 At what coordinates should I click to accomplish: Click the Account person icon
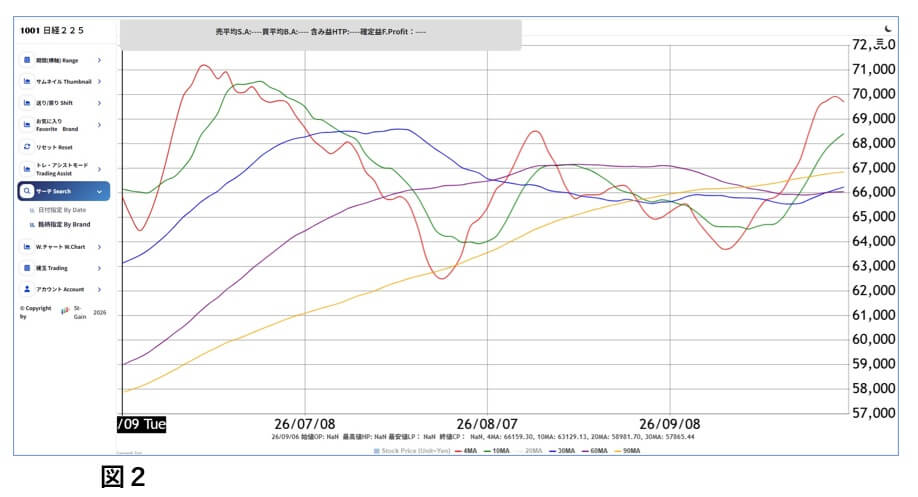(27, 289)
